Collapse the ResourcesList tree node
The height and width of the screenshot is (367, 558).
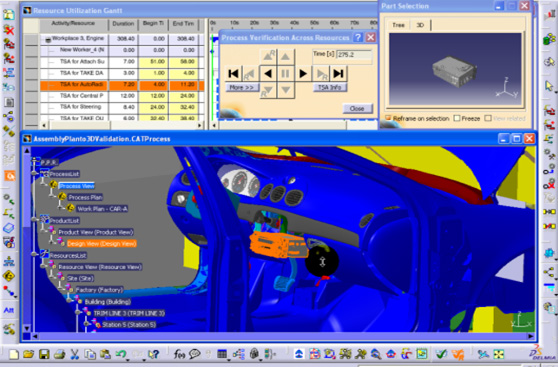pyautogui.click(x=35, y=254)
